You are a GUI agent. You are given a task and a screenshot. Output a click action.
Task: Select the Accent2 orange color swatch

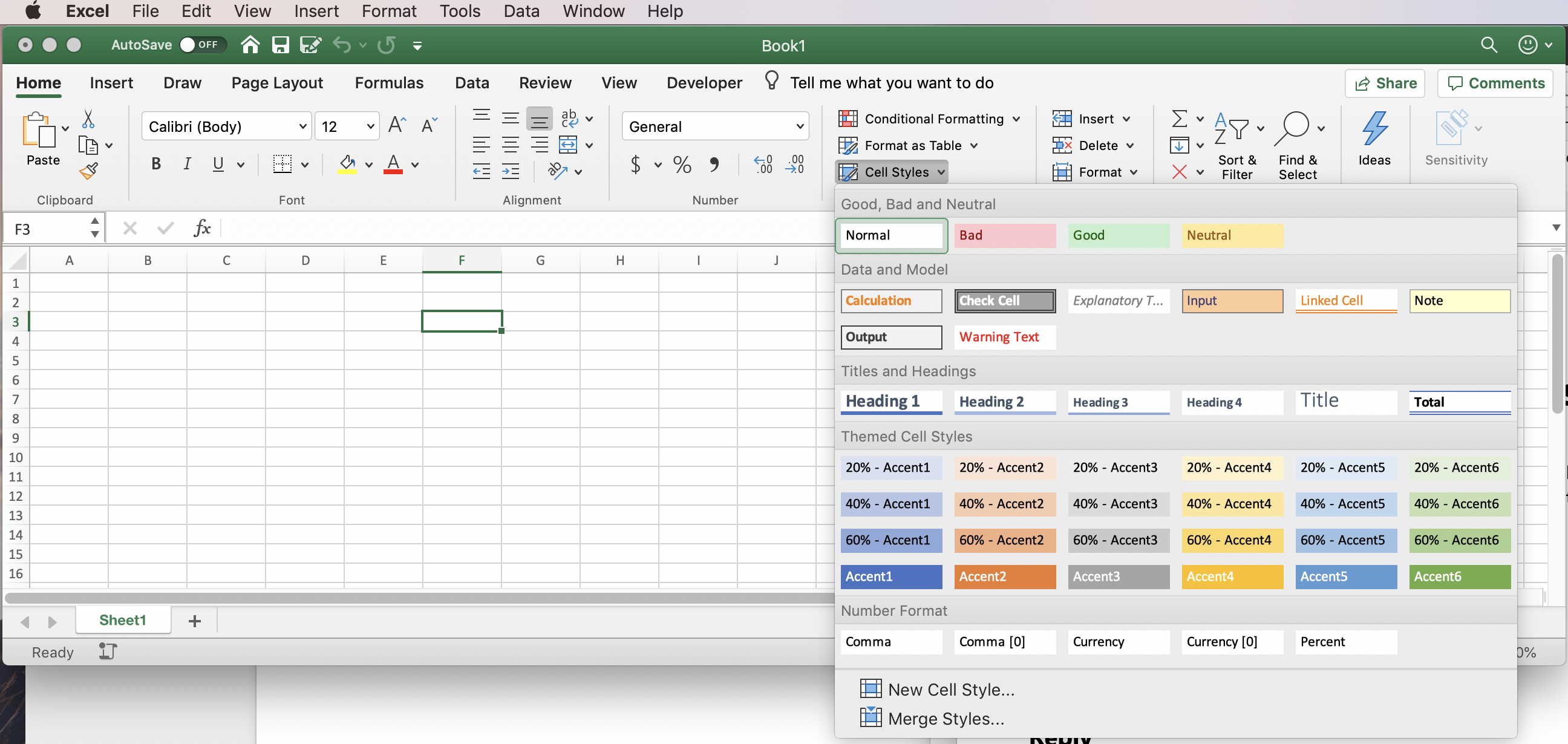click(1004, 575)
